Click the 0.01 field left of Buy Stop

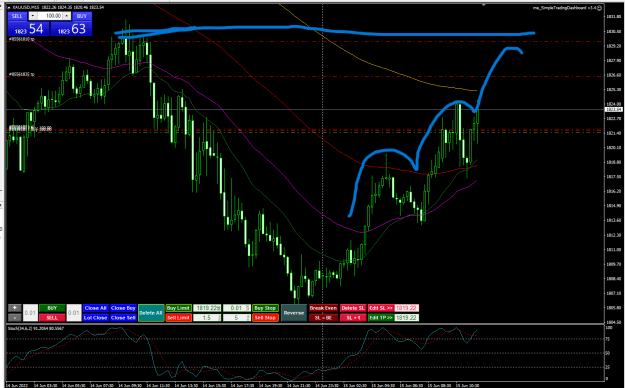(236, 308)
